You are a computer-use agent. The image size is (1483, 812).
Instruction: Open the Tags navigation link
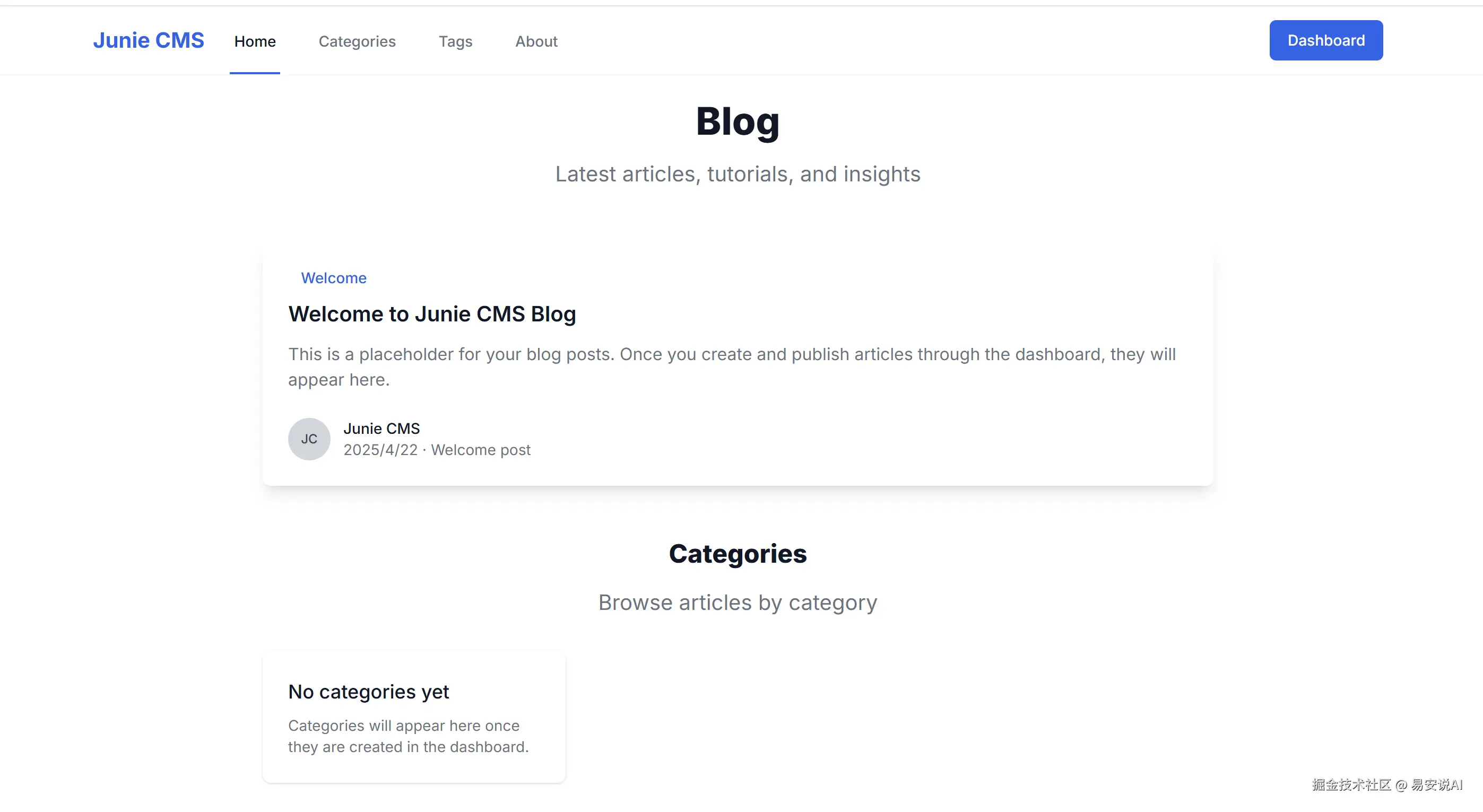pyautogui.click(x=455, y=41)
